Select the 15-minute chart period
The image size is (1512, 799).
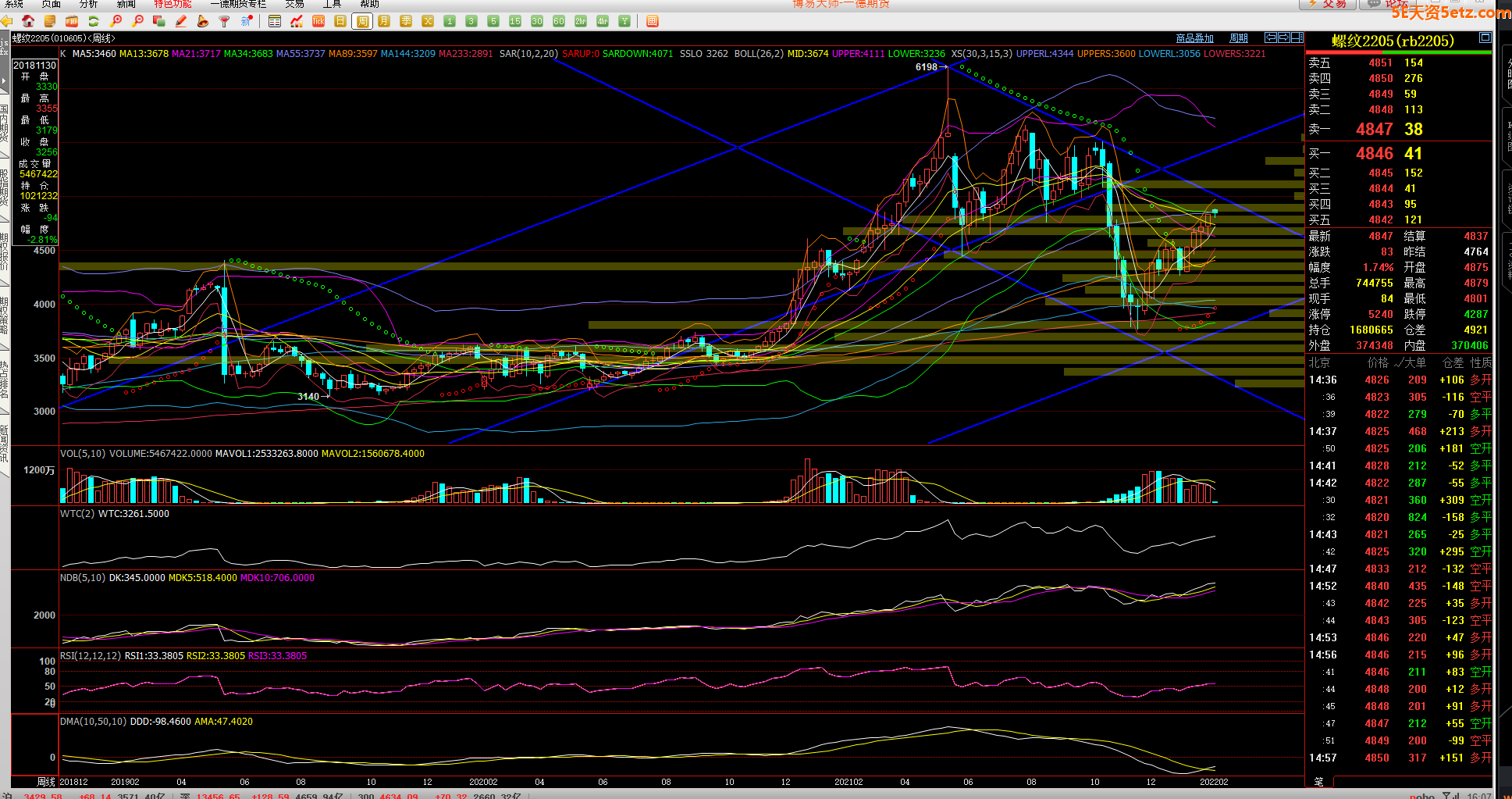pyautogui.click(x=515, y=21)
